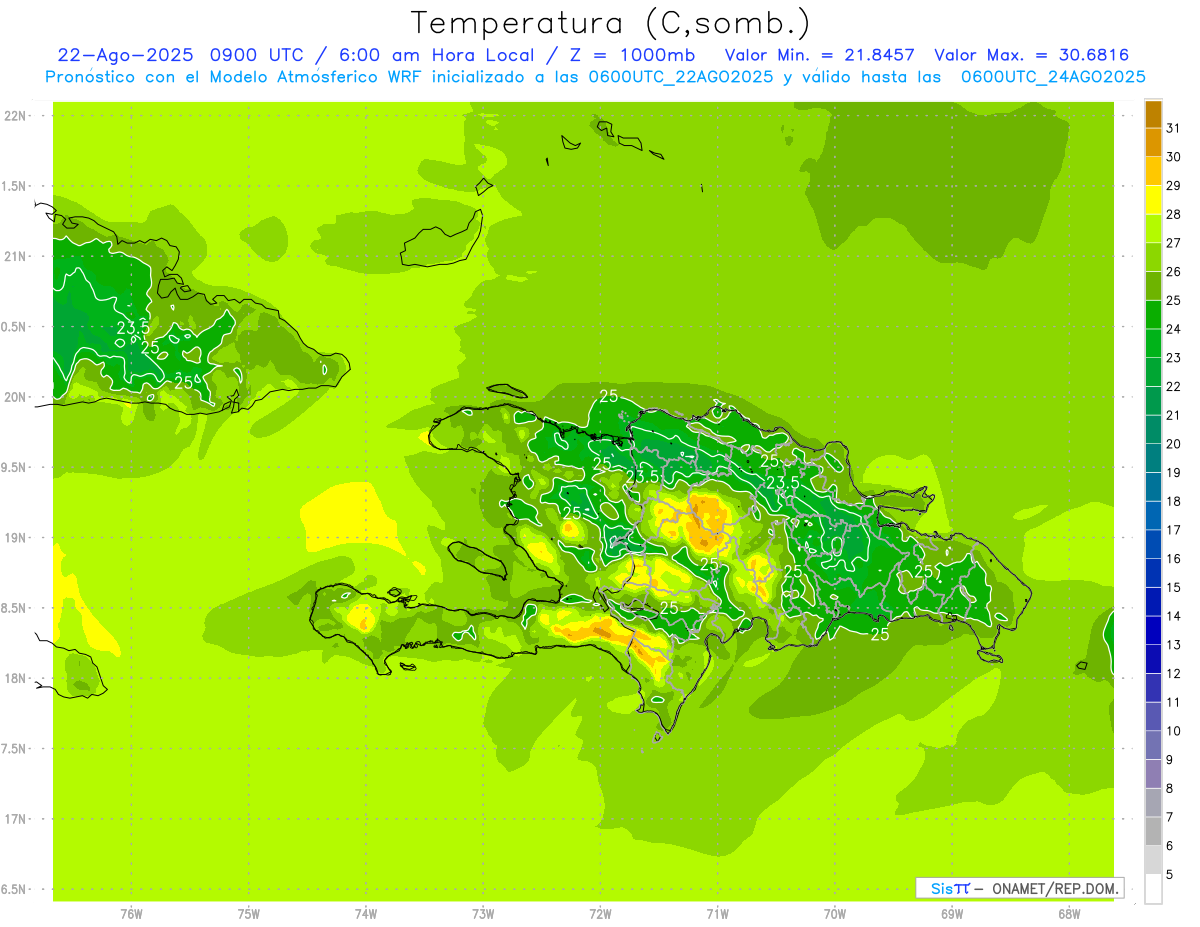Viewport: 1200px width, 927px height.
Task: Click the legend value '8'
Action: [1170, 788]
